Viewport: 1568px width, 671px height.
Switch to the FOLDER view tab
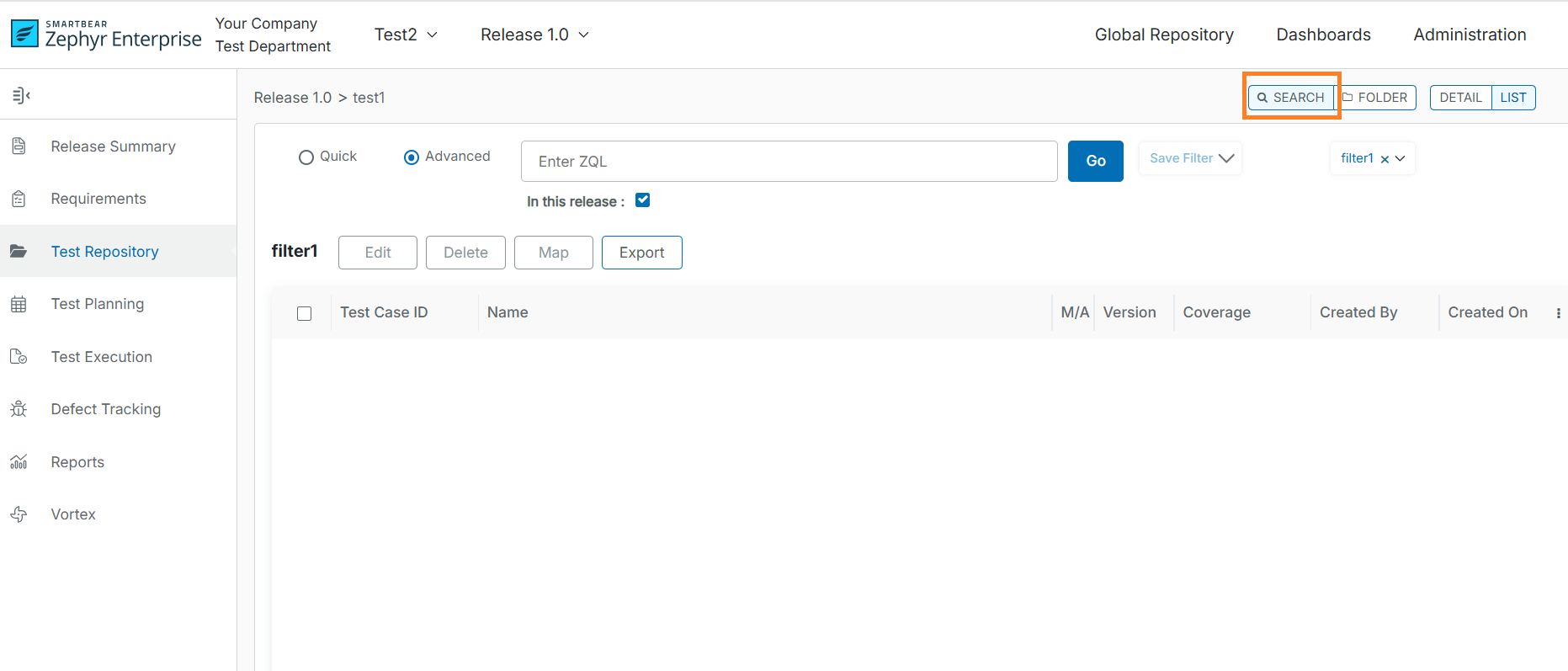1375,98
